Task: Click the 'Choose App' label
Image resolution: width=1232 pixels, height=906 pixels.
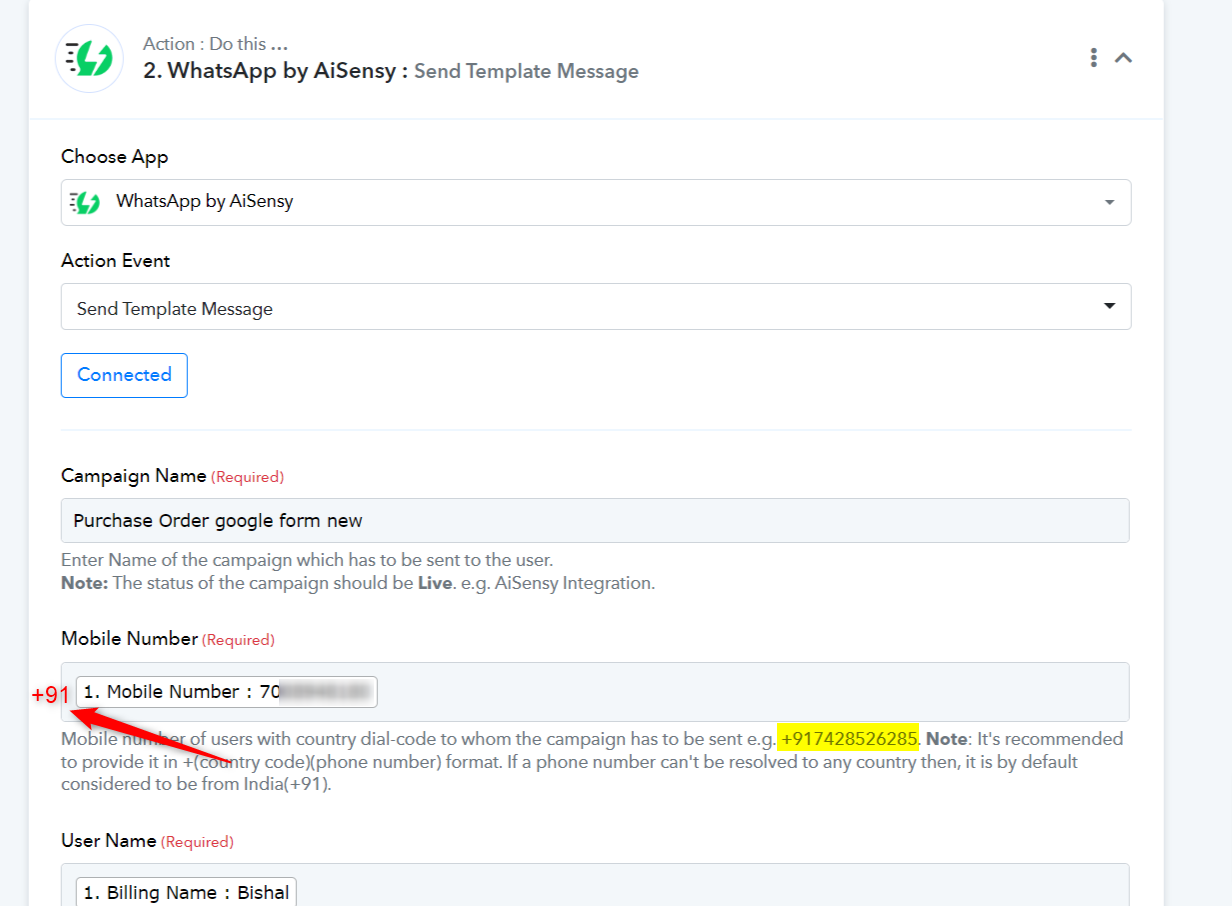Action: tap(115, 157)
